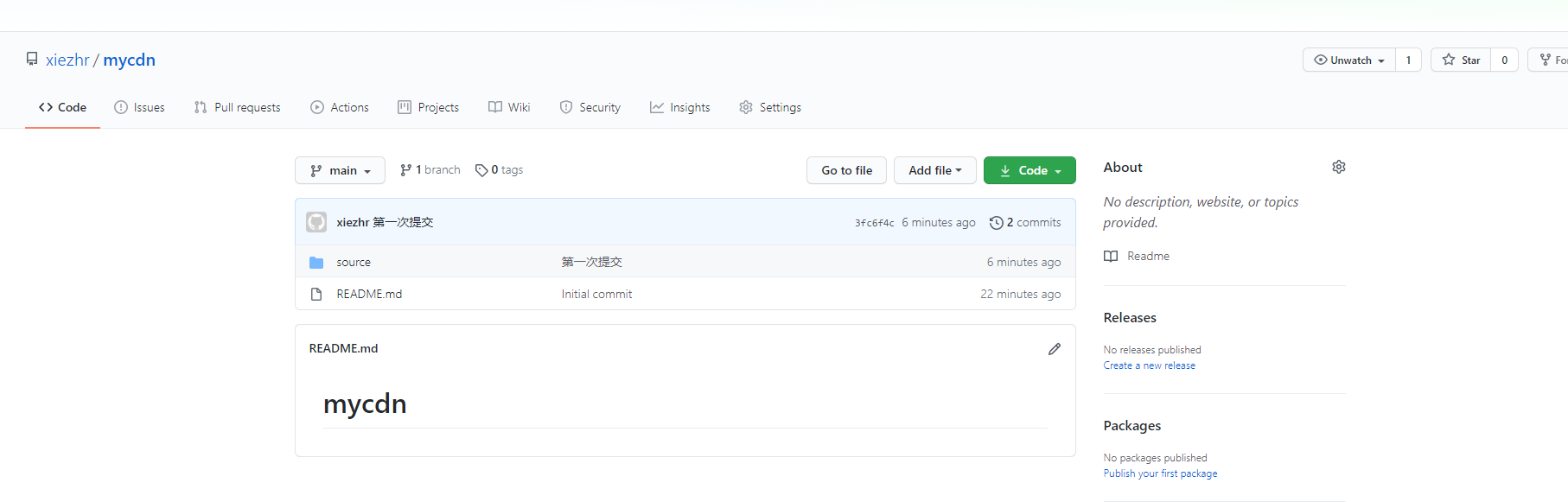
Task: Click the tag icon beside 0 tags
Action: click(x=481, y=170)
